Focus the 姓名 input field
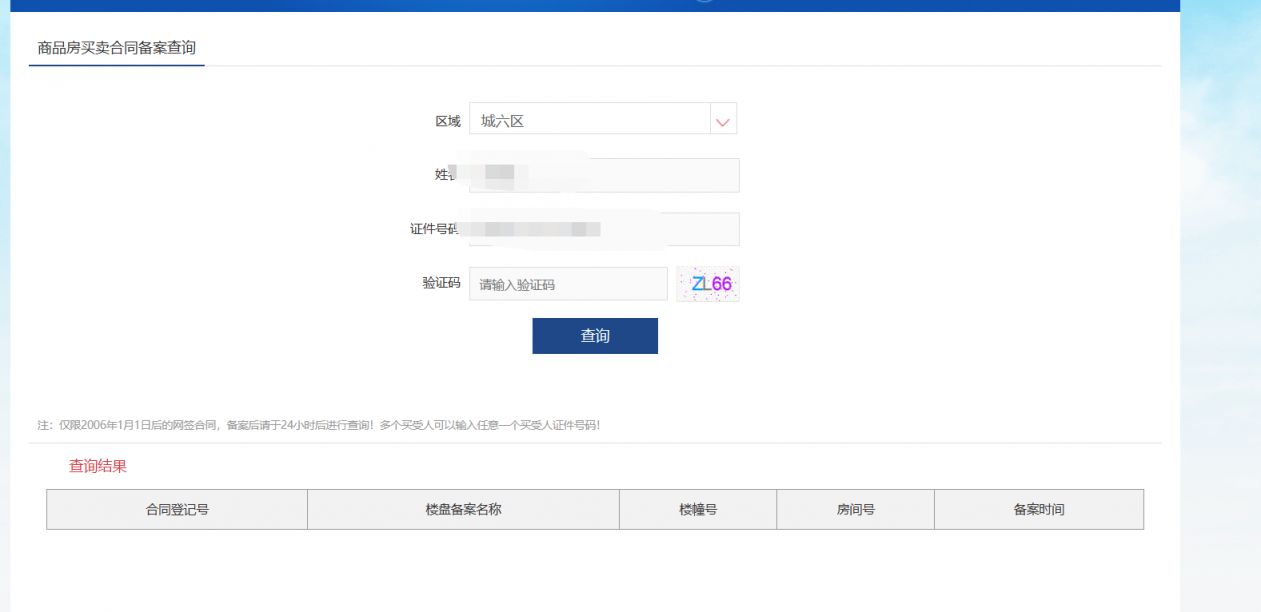The image size is (1261, 612). (604, 175)
